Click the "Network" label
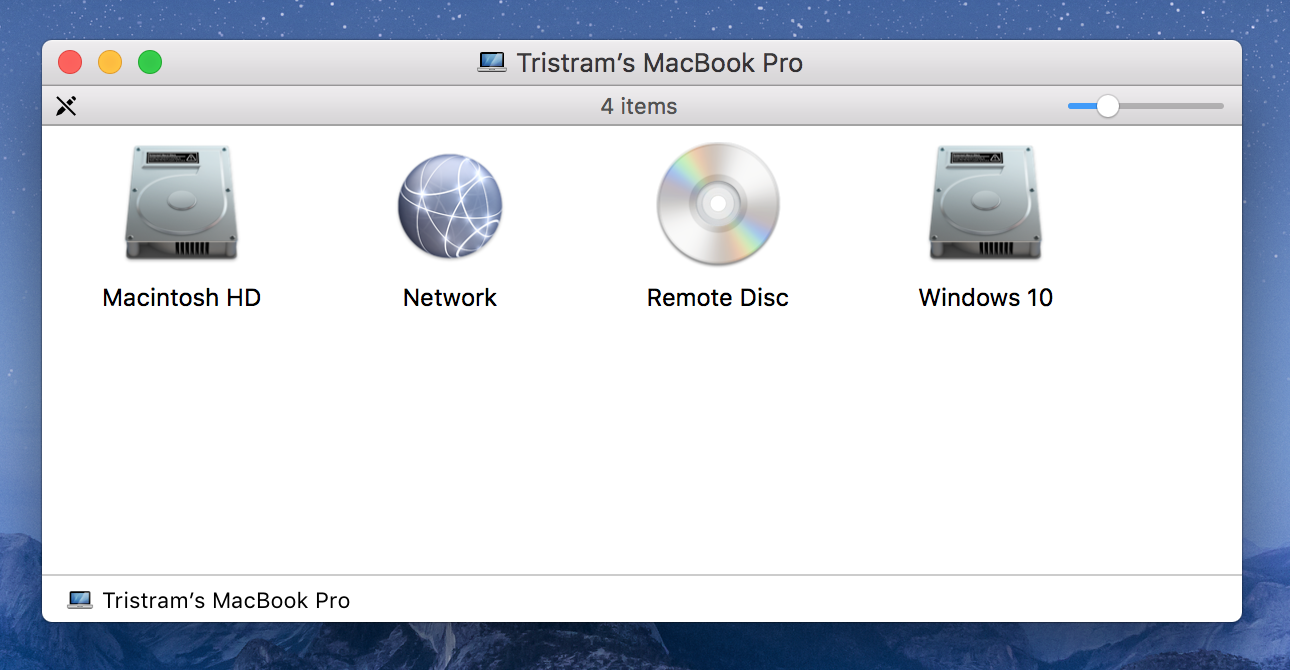The image size is (1290, 670). click(x=450, y=298)
